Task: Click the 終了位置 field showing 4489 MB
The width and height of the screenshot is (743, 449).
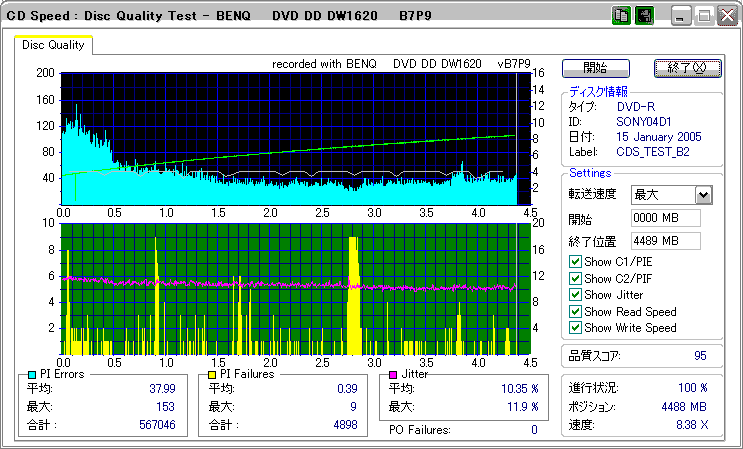Action: 666,241
